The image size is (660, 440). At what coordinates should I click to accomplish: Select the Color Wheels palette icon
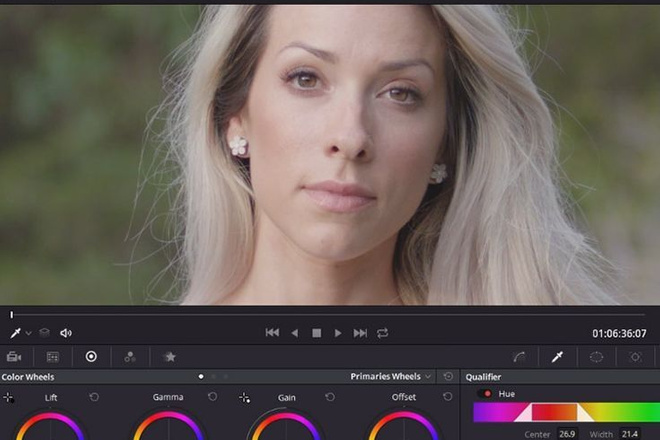point(91,357)
